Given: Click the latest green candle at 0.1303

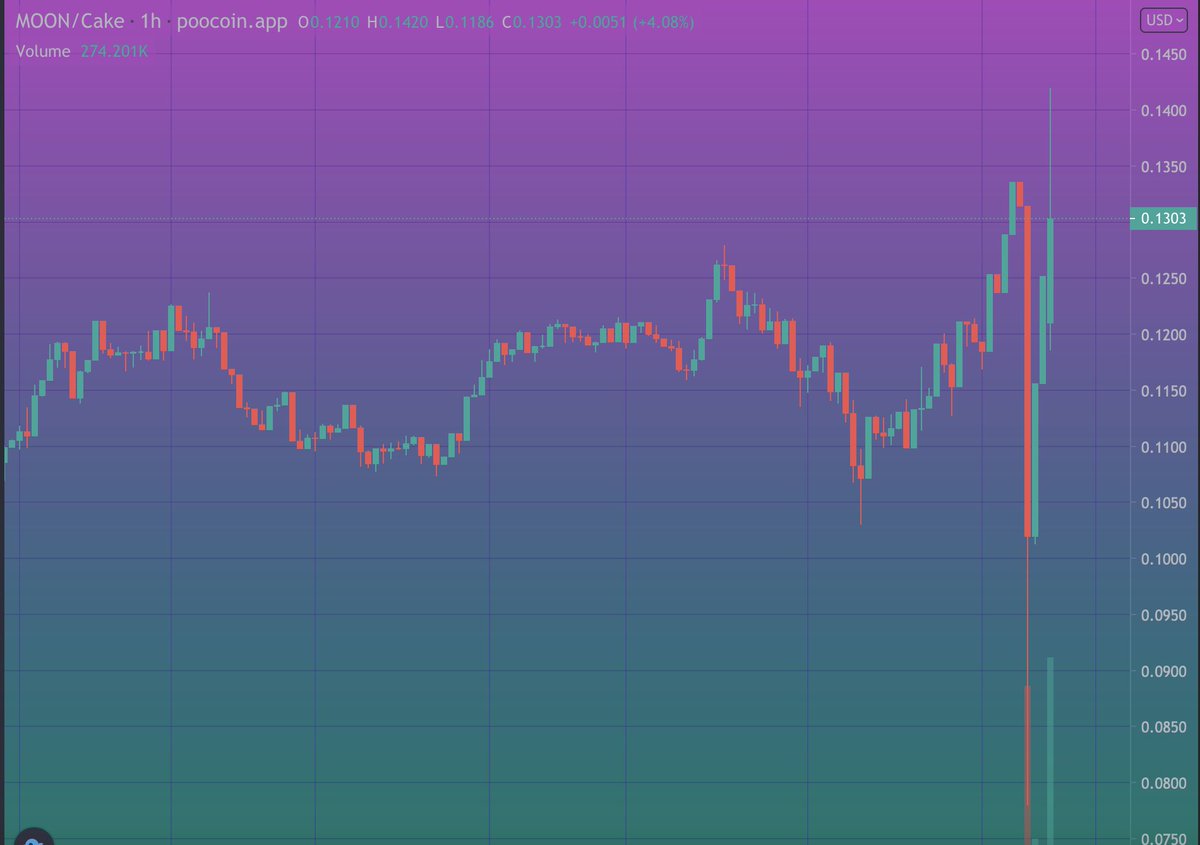Looking at the screenshot, I should tap(1050, 270).
